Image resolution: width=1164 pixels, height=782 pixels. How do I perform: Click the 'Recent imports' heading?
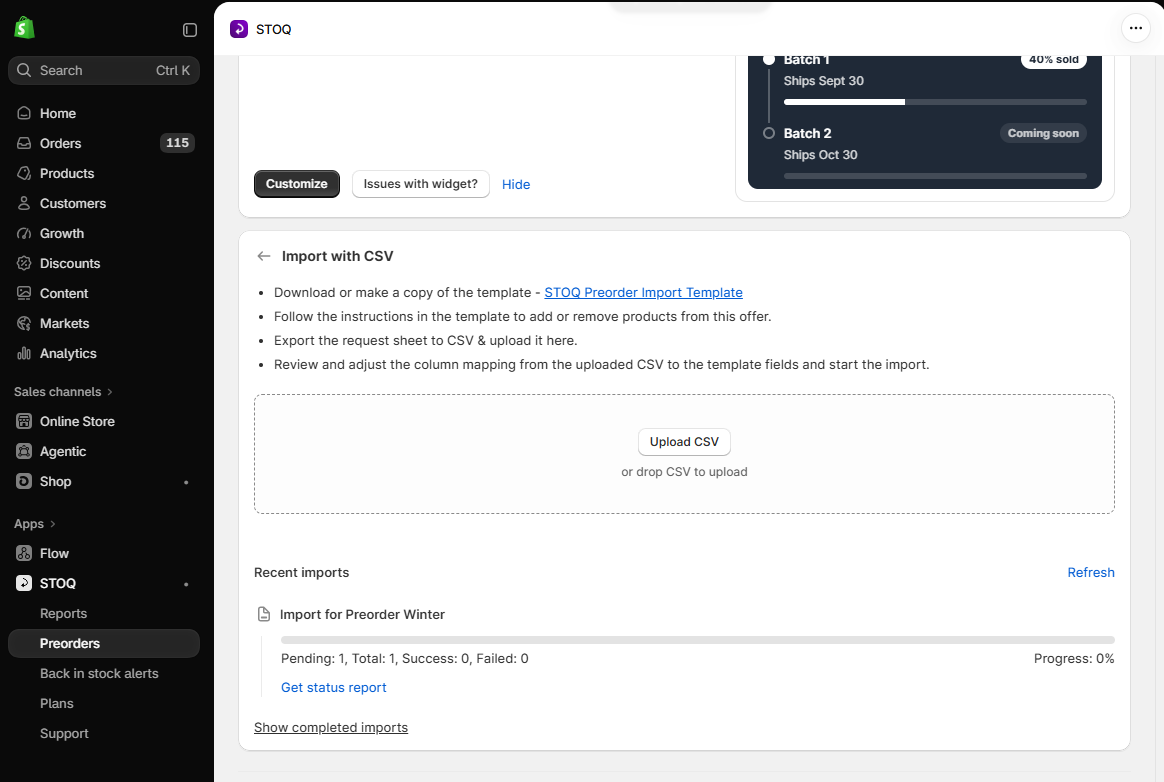pos(301,573)
